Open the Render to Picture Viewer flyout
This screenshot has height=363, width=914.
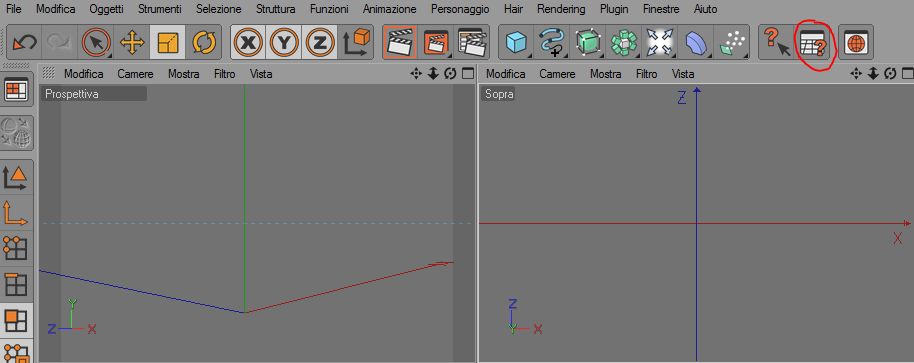tap(436, 42)
